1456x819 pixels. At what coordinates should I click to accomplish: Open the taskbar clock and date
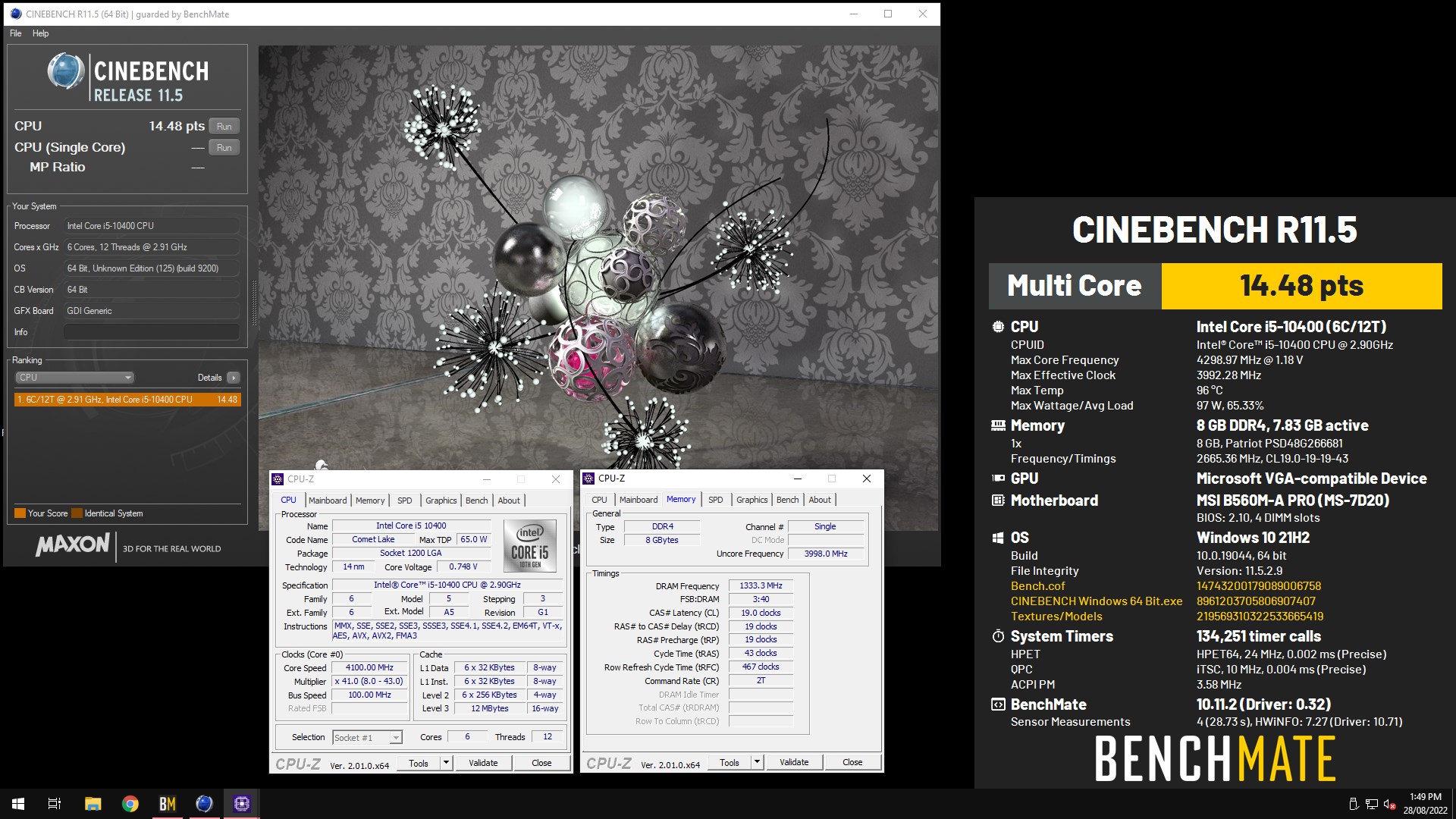pyautogui.click(x=1426, y=804)
